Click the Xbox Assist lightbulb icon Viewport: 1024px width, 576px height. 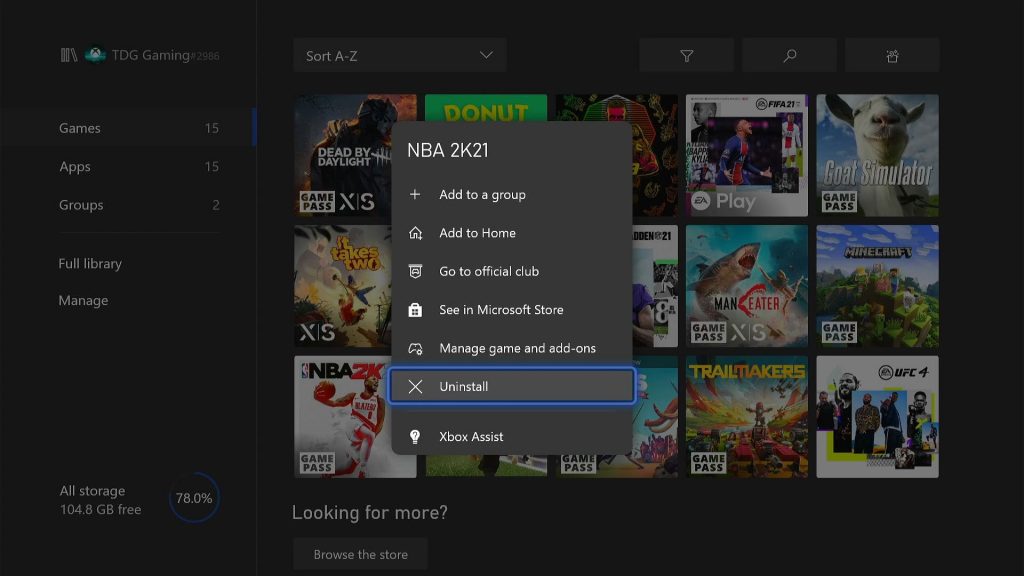tap(415, 437)
